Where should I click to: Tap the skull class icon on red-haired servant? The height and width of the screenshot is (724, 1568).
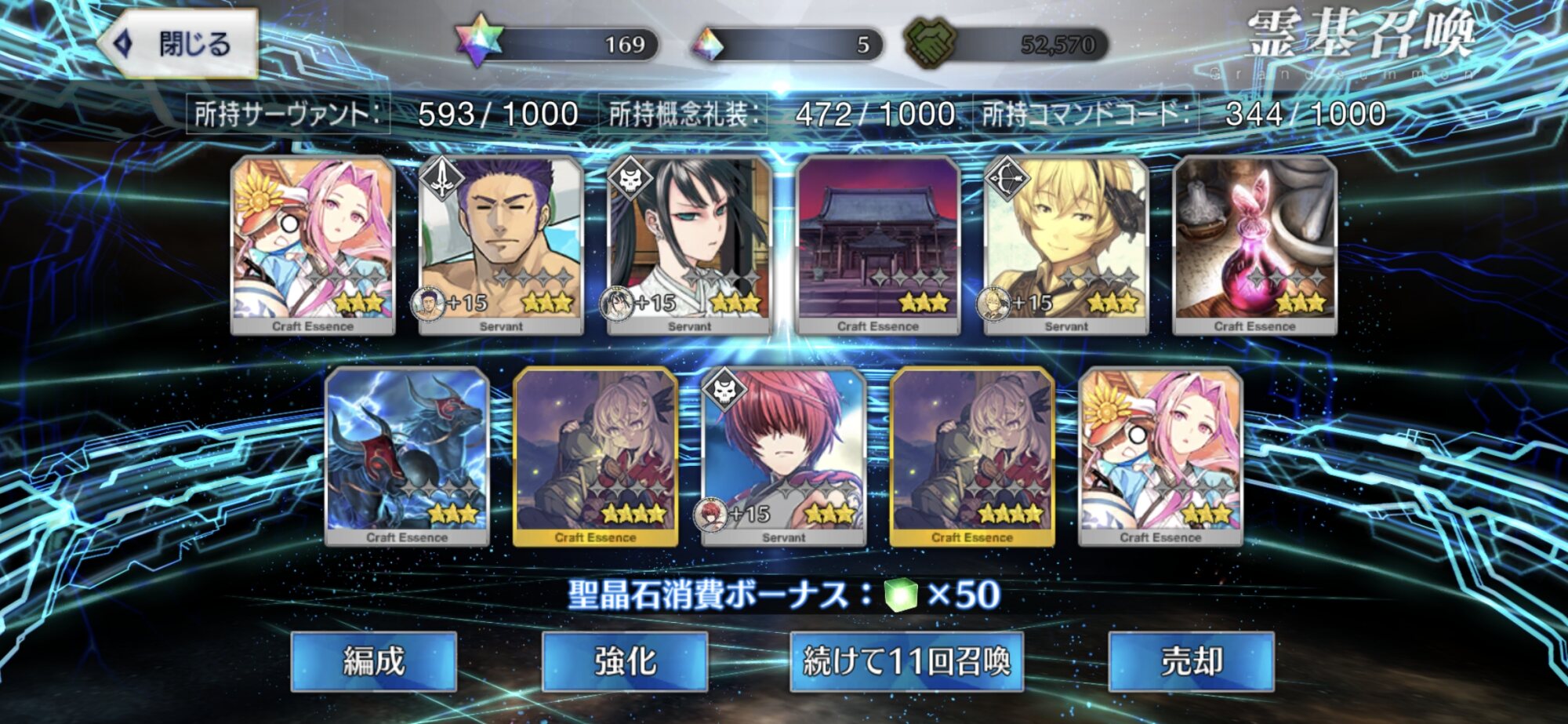pyautogui.click(x=724, y=391)
